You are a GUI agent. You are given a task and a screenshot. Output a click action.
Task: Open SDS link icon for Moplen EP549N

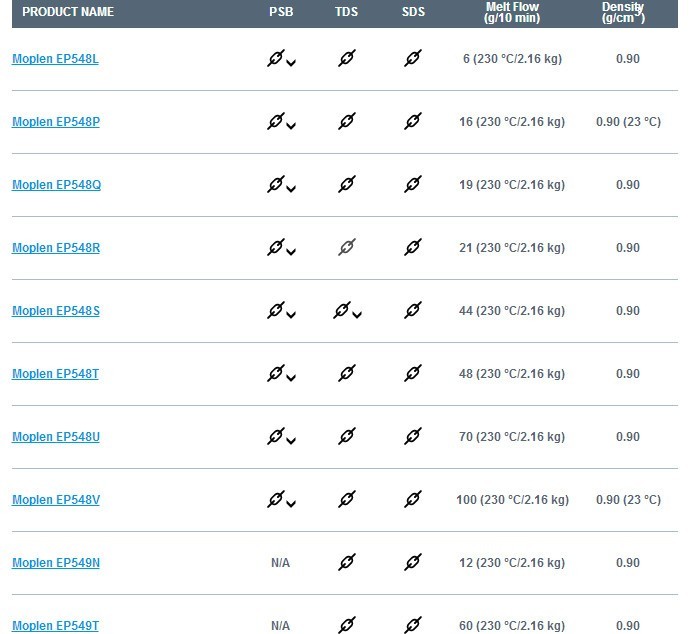[x=413, y=562]
